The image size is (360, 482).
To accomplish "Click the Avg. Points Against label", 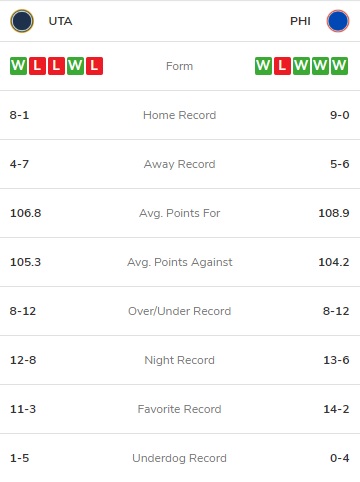I will 179,262.
